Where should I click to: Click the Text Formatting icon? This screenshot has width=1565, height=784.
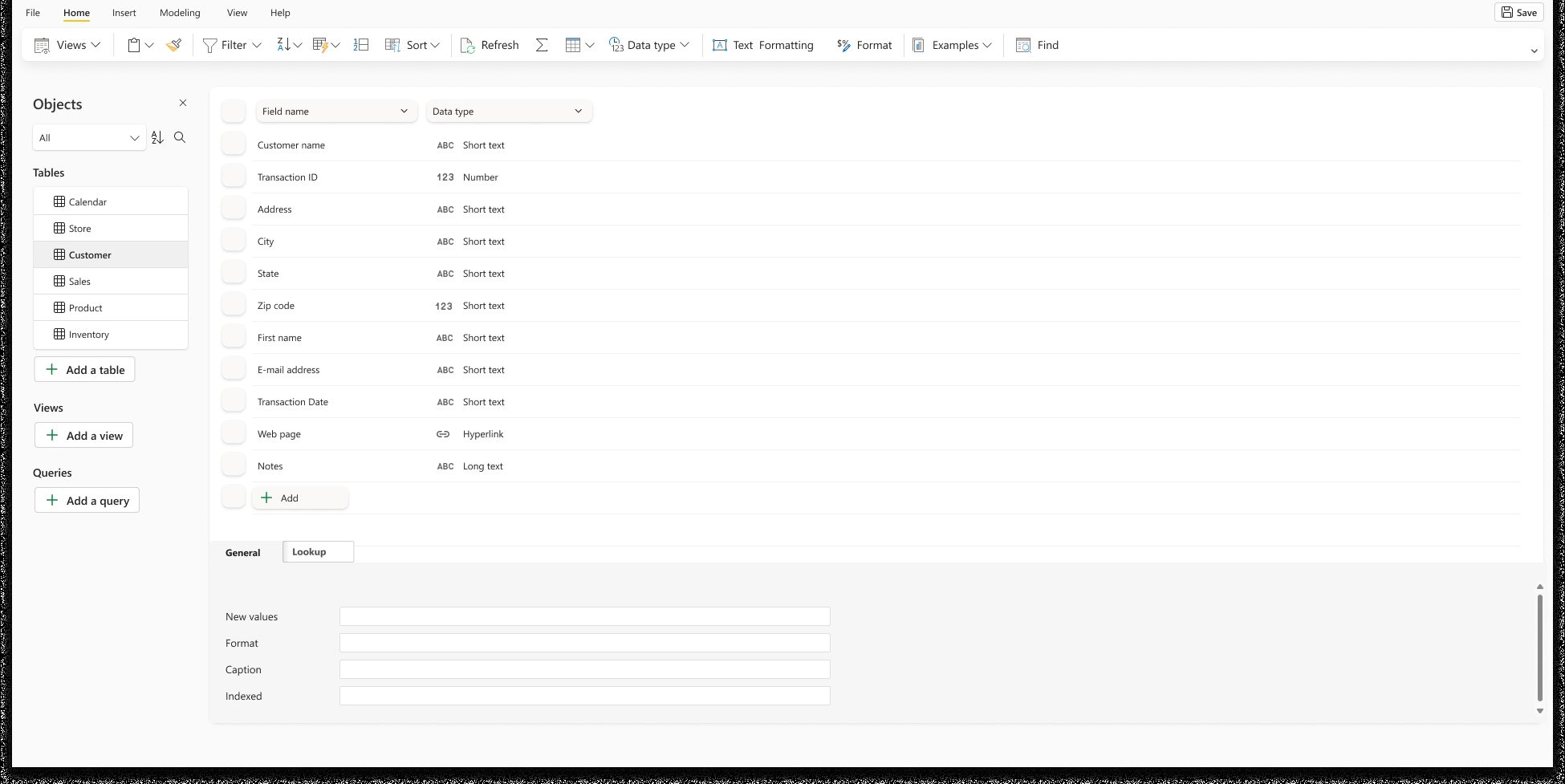click(720, 45)
